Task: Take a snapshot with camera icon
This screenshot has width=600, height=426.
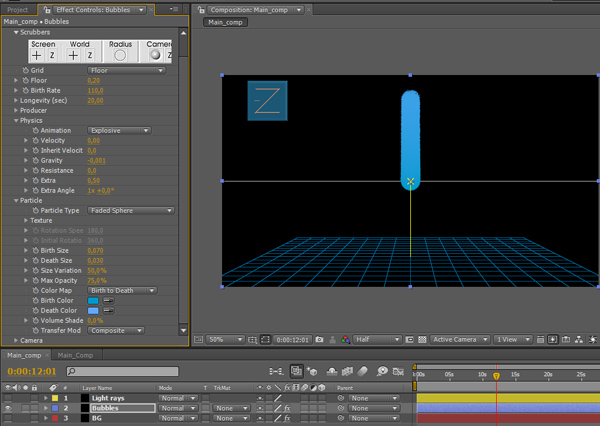Action: [320, 339]
